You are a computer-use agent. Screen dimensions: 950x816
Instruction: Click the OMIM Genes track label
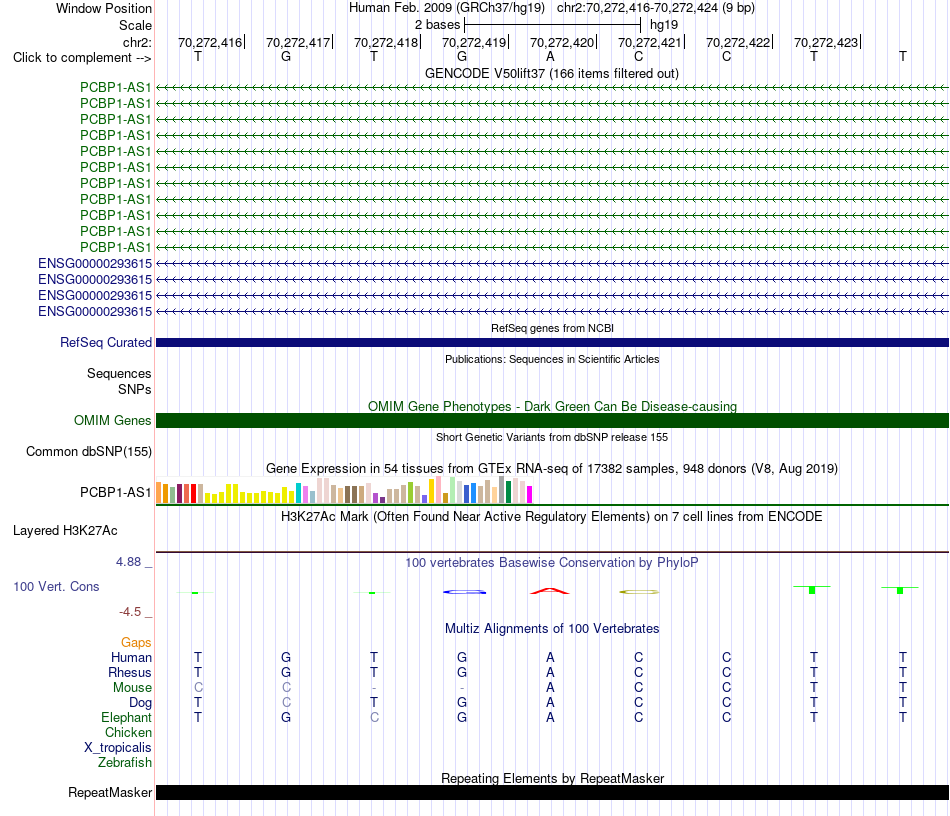(x=113, y=420)
